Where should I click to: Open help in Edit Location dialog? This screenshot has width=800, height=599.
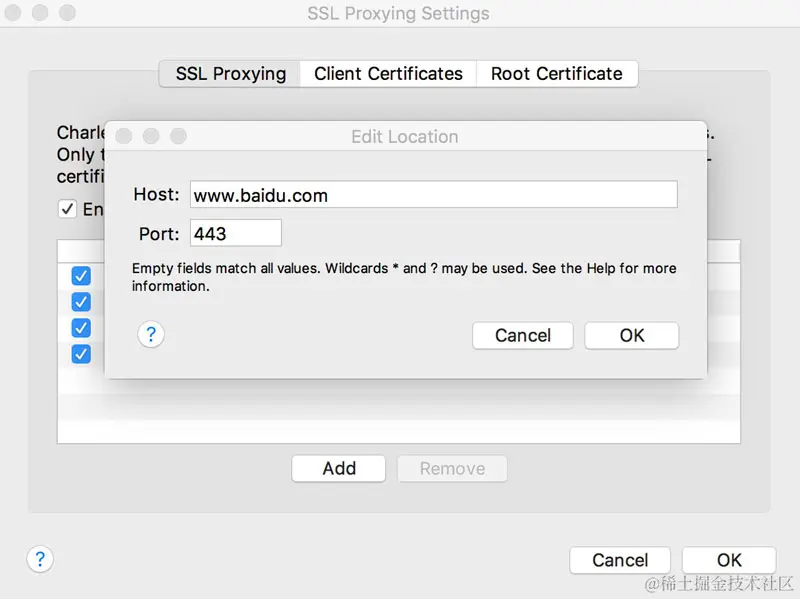click(x=151, y=335)
